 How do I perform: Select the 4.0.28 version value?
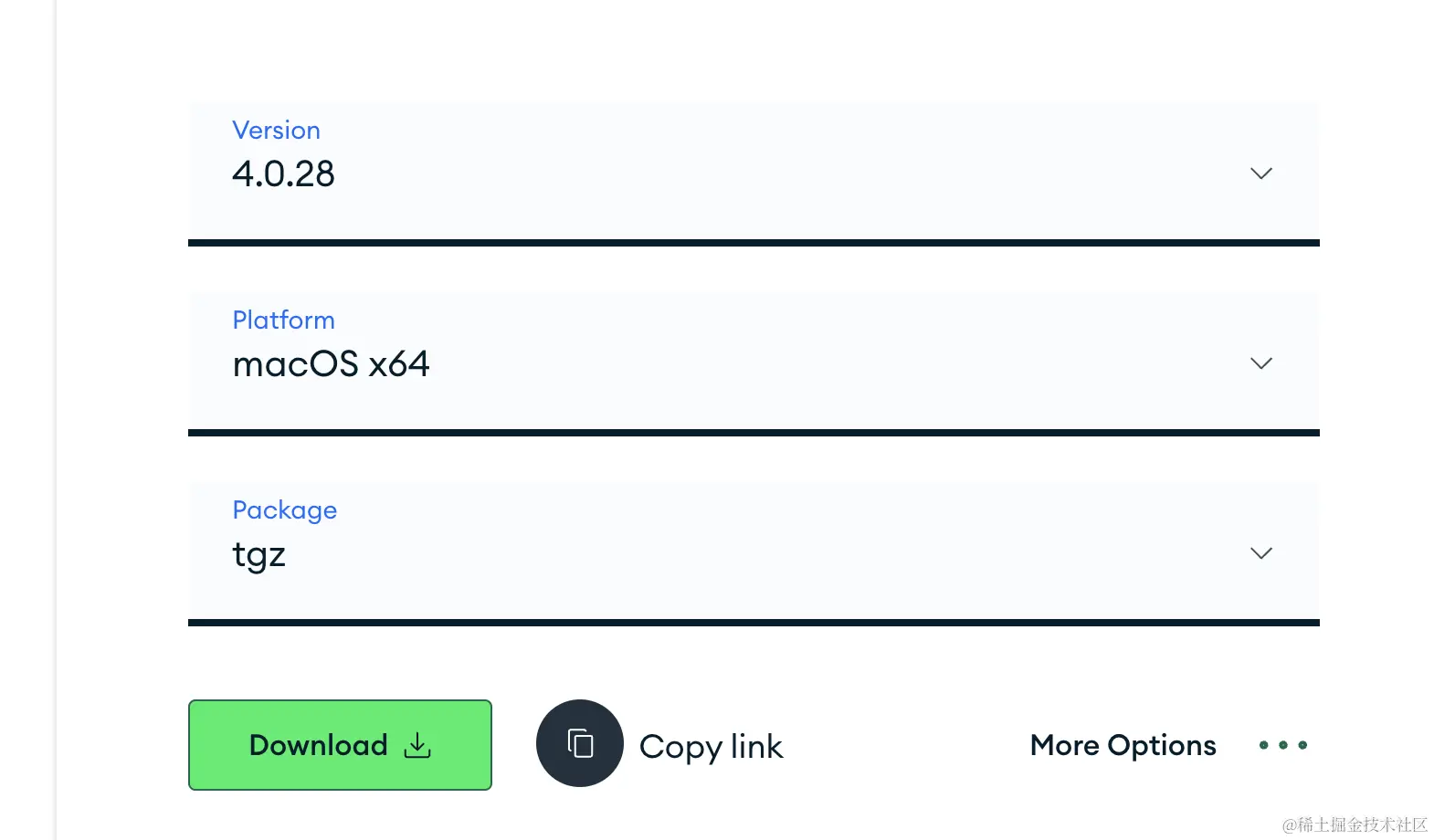[x=283, y=173]
